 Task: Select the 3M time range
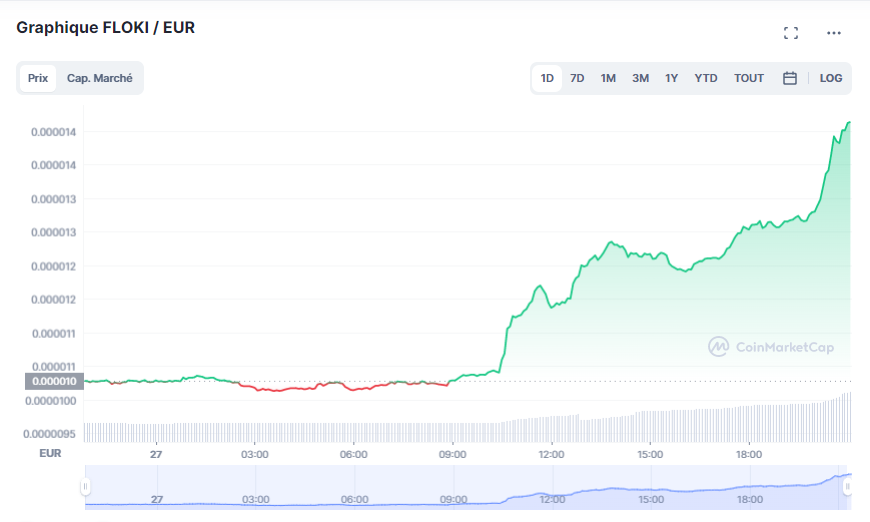click(640, 78)
